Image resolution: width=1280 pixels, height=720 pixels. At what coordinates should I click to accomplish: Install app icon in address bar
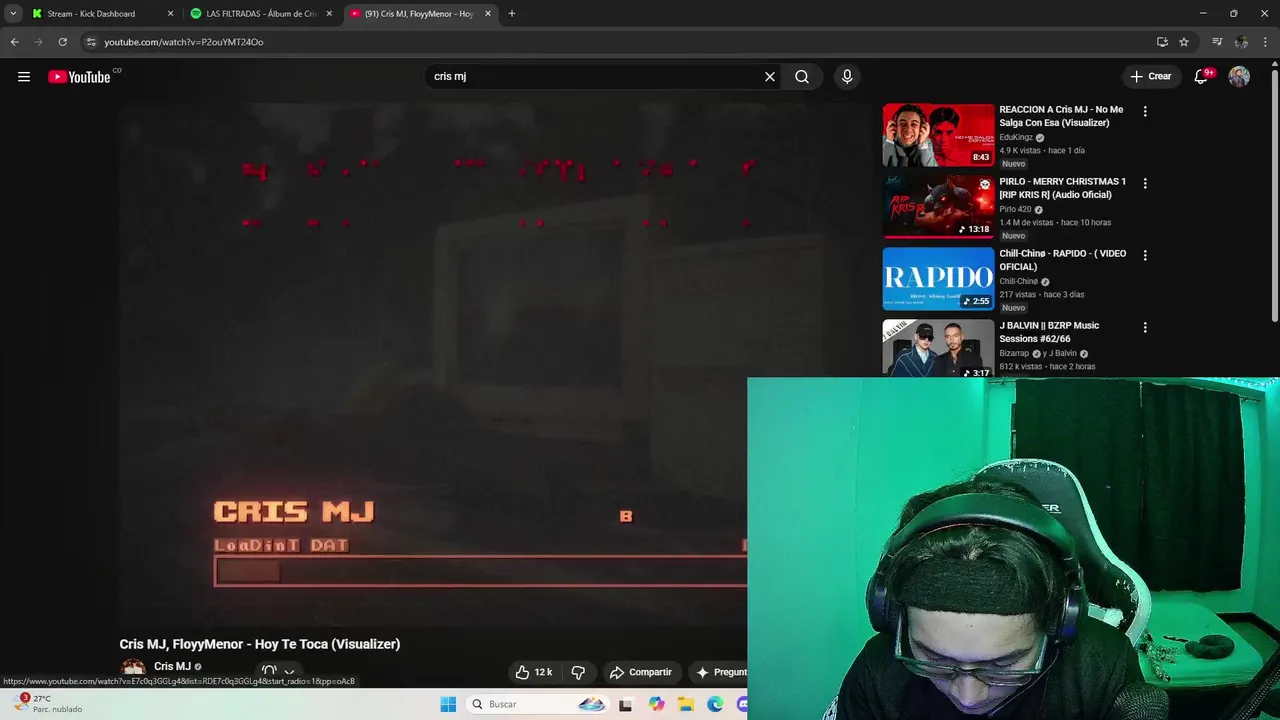pyautogui.click(x=1162, y=42)
